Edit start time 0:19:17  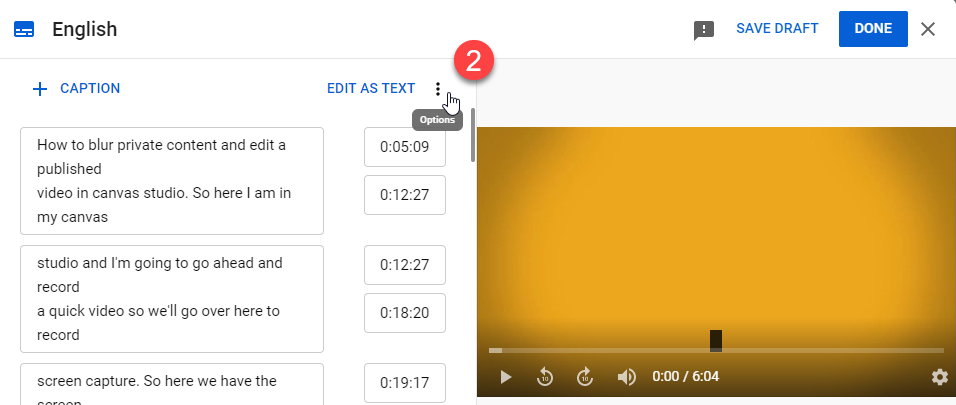point(405,383)
